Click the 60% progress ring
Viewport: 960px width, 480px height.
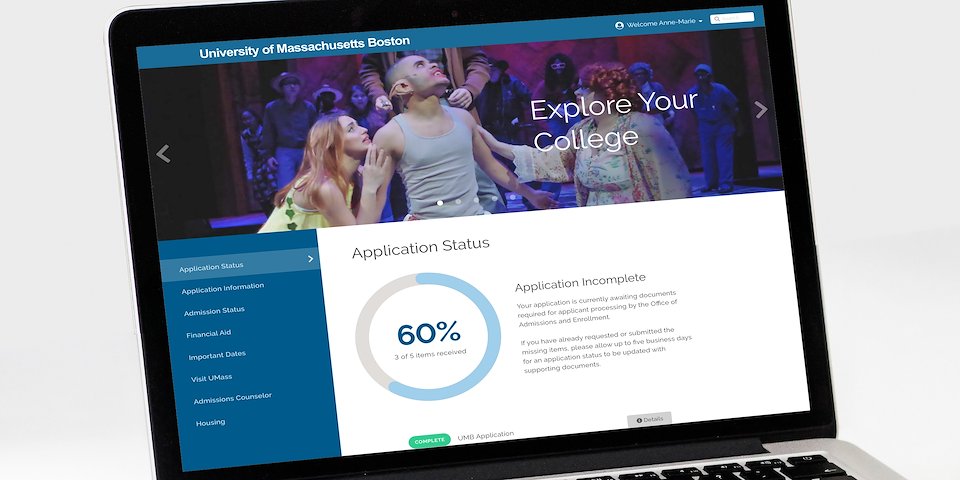click(x=428, y=337)
